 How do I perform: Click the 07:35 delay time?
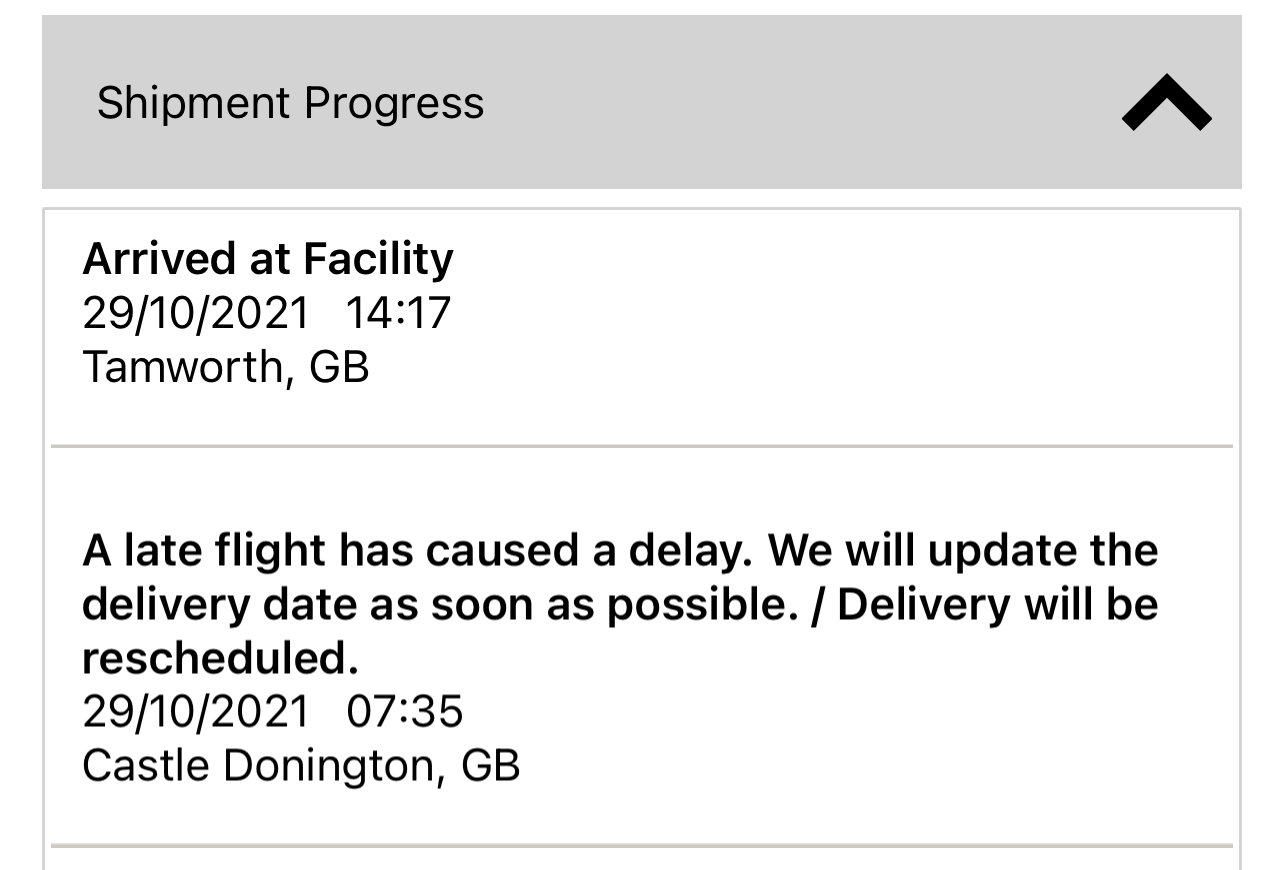click(x=404, y=712)
